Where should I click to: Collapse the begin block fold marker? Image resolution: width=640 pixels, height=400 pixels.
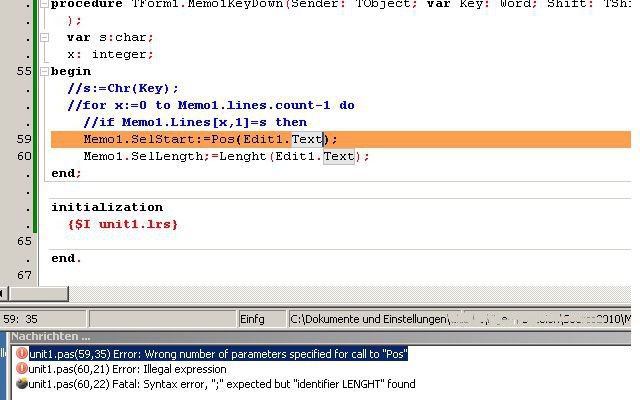coord(44,72)
